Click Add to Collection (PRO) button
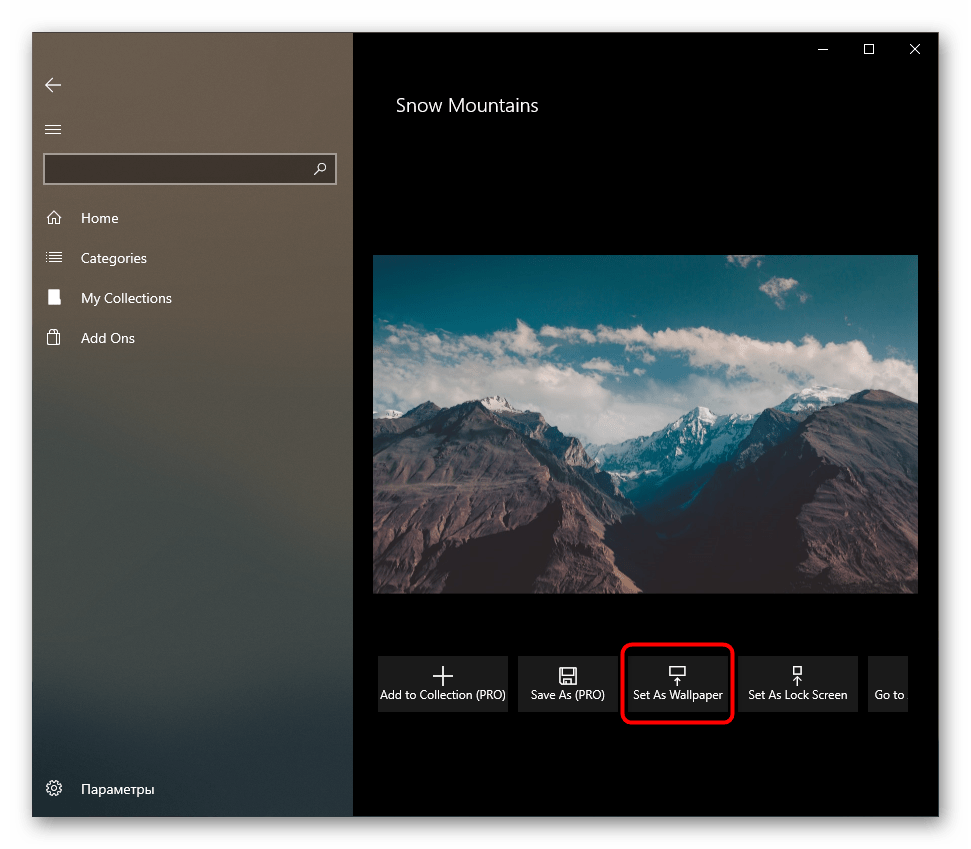The image size is (971, 849). click(x=443, y=684)
